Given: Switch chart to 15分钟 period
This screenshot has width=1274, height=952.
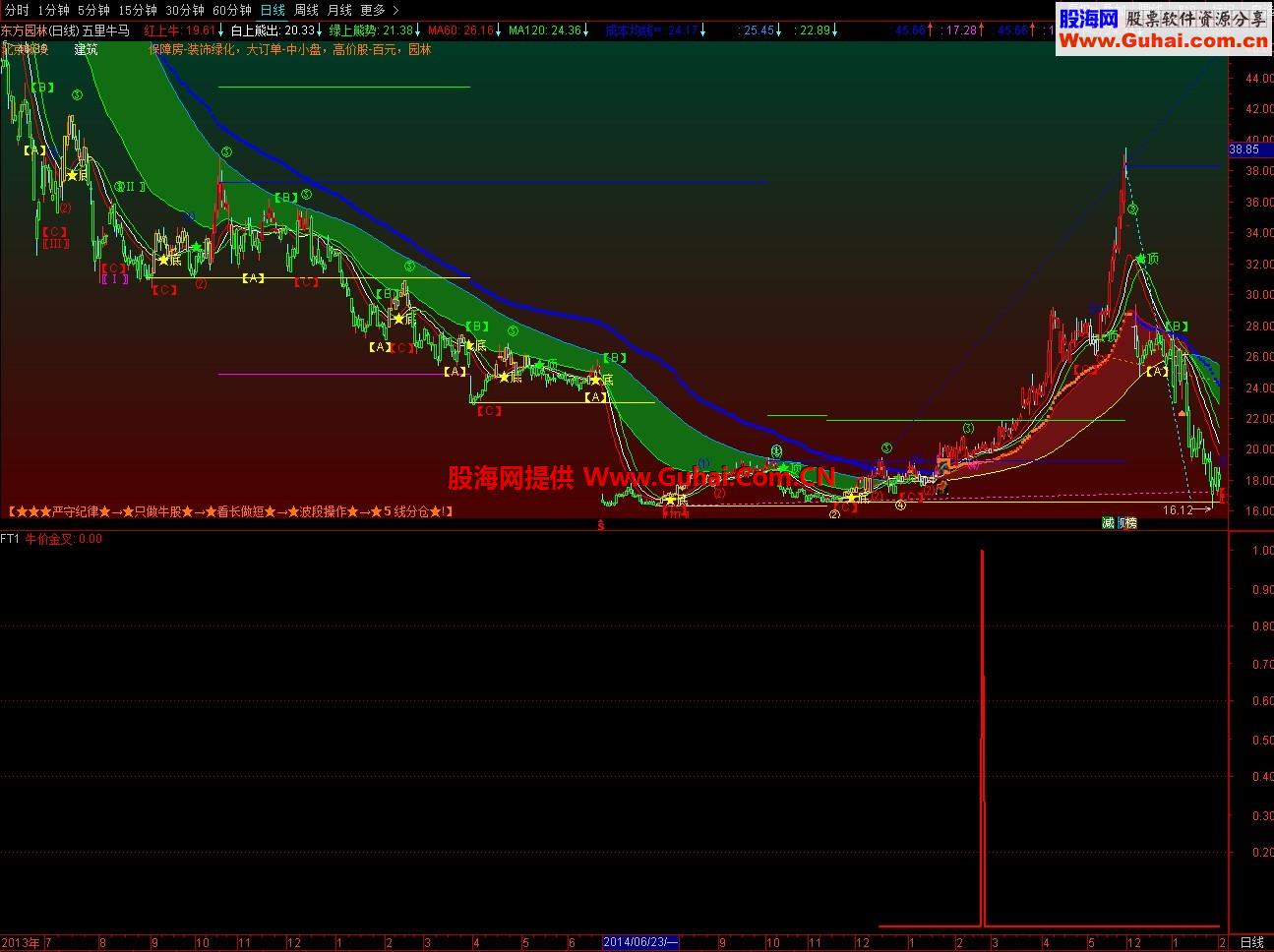Looking at the screenshot, I should pos(138,10).
